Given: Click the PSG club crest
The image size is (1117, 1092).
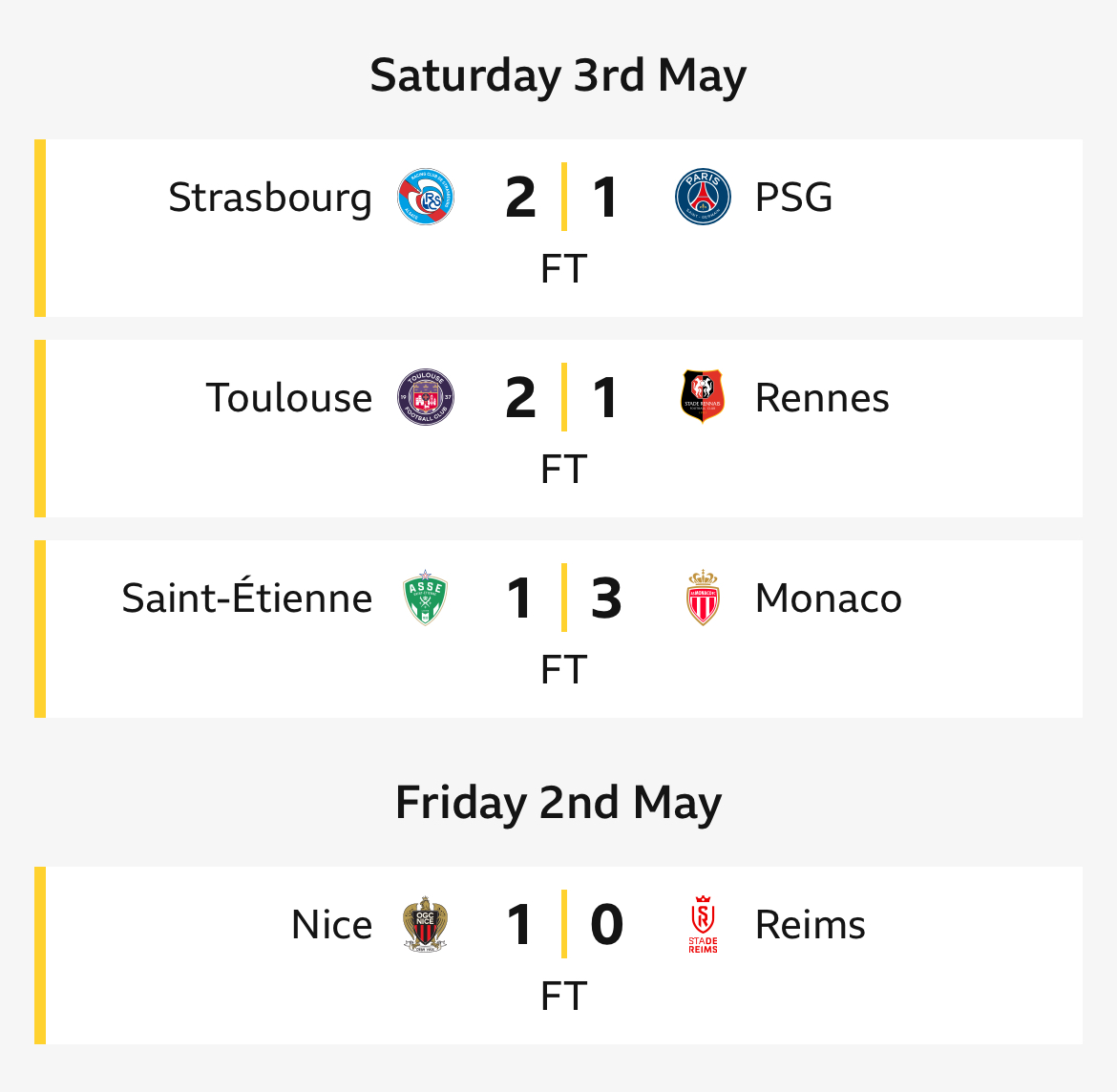Looking at the screenshot, I should click(x=703, y=197).
